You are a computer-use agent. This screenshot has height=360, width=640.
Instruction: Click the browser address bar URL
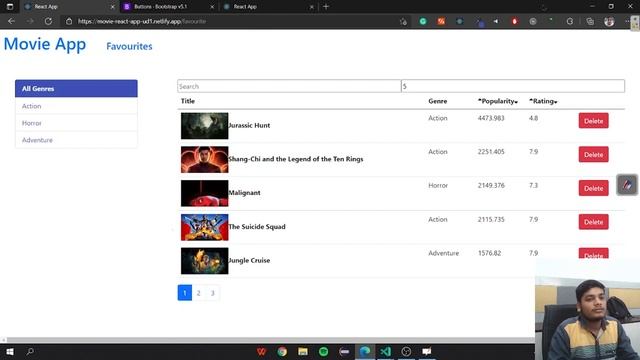(142, 21)
